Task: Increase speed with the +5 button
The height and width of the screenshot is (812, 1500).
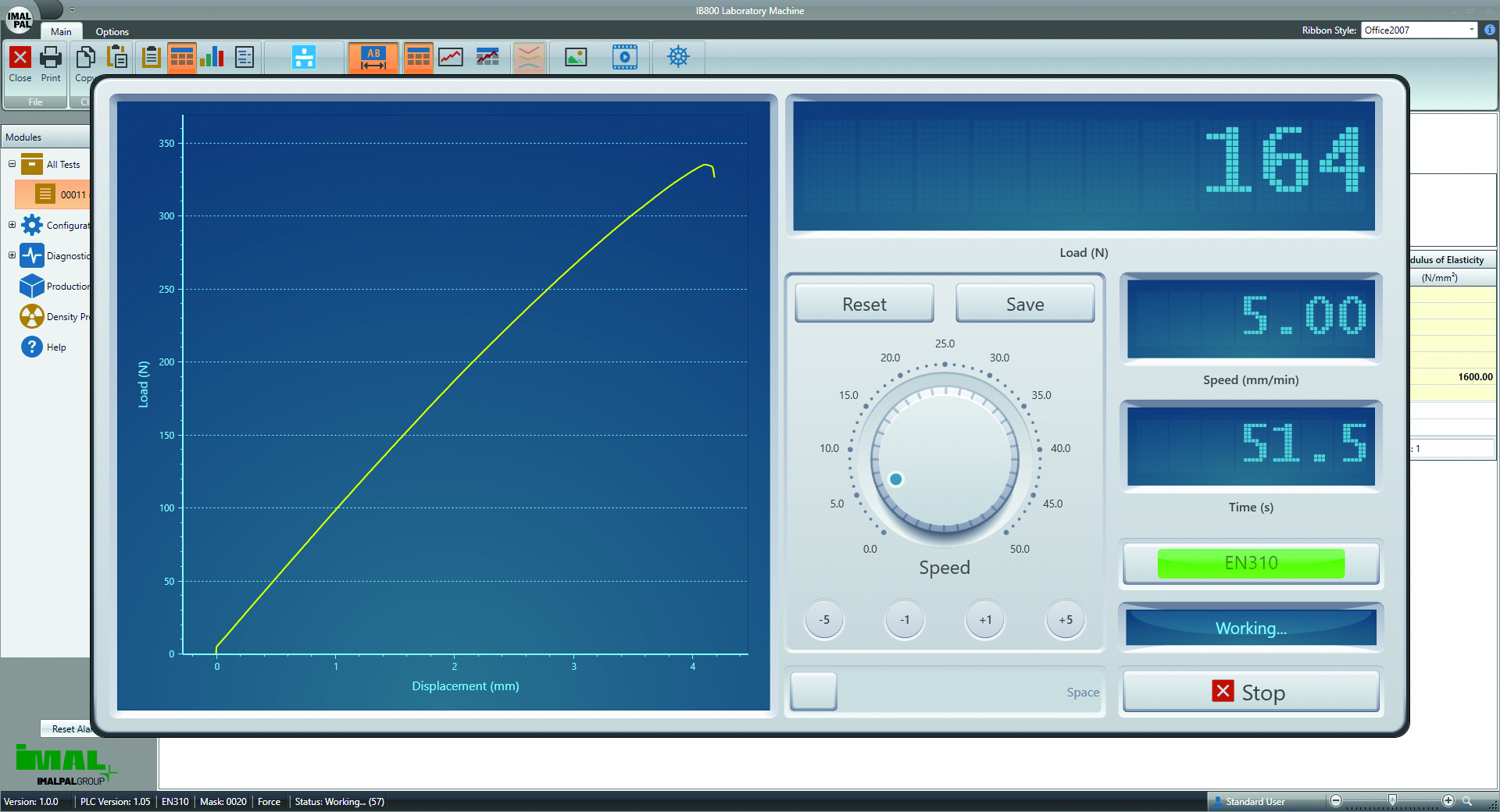Action: (1065, 620)
